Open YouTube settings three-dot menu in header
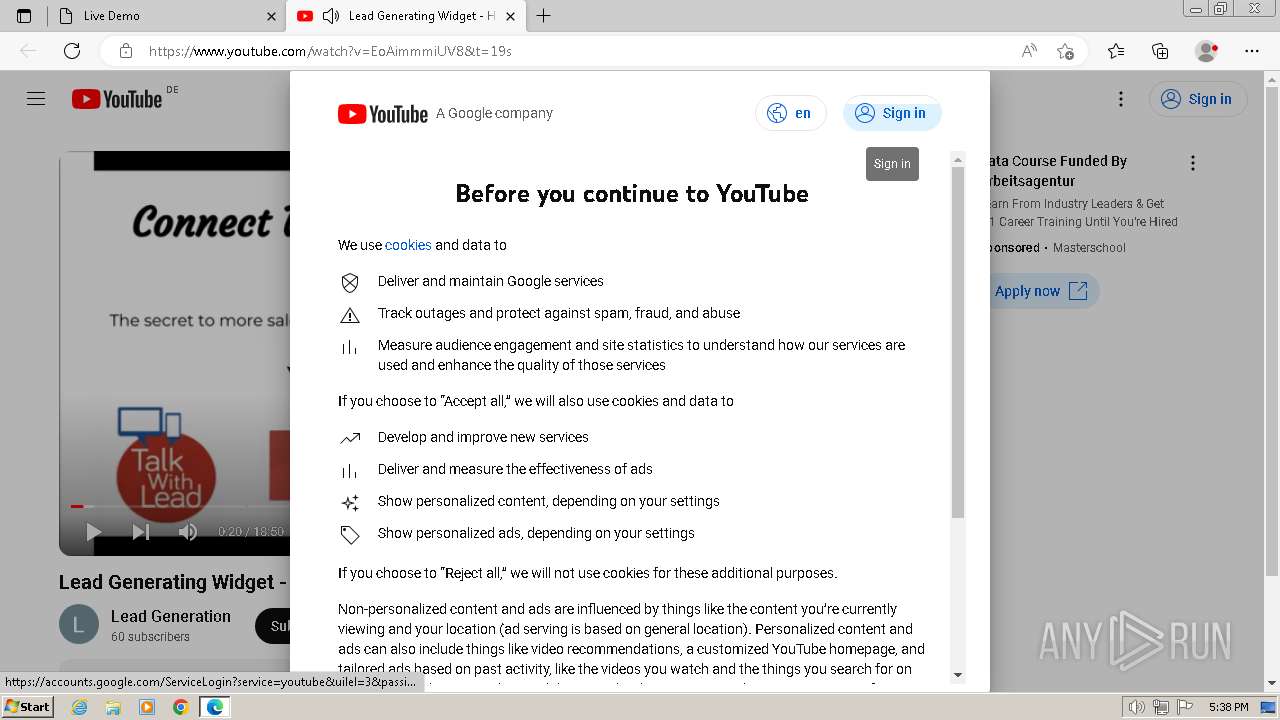This screenshot has width=1280, height=720. point(1121,99)
